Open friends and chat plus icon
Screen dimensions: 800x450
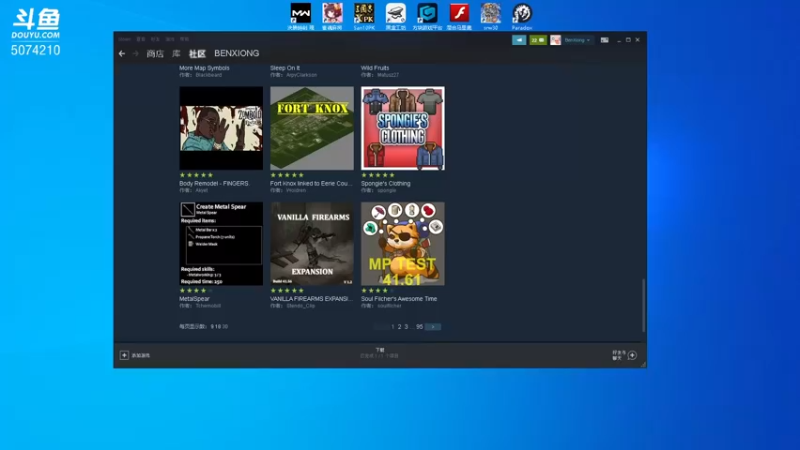tap(632, 355)
